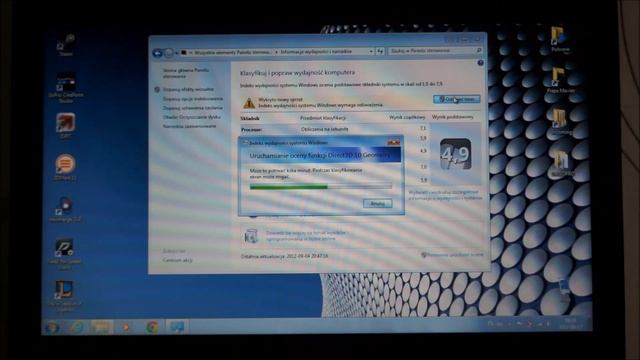
Task: Expand the breadcrumb arrow after Wszystkie elementy
Action: click(276, 52)
